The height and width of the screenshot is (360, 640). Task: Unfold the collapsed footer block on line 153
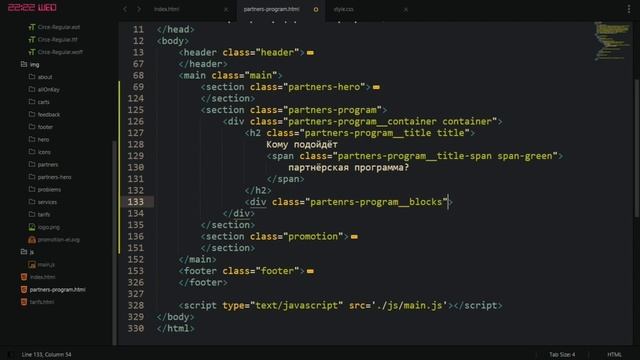[310, 271]
